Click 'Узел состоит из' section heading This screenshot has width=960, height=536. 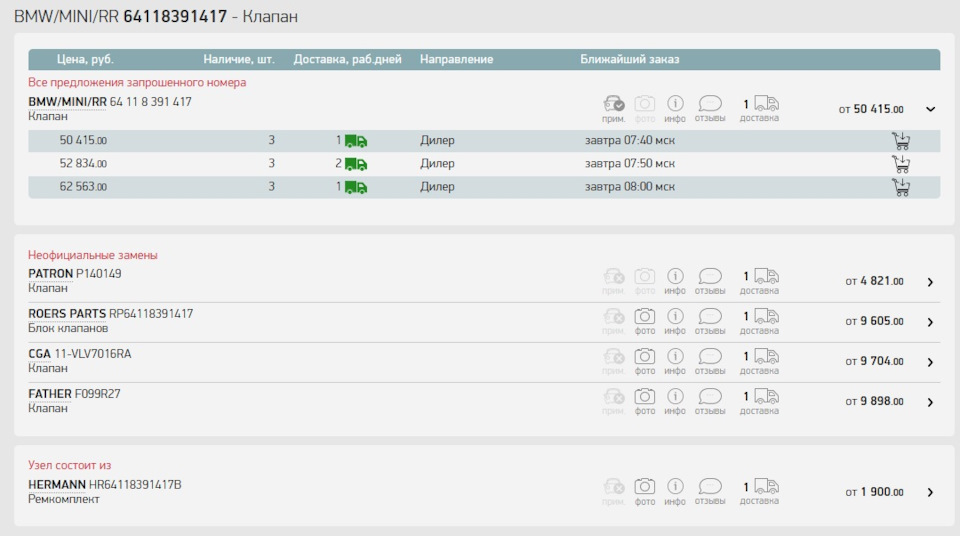(69, 466)
